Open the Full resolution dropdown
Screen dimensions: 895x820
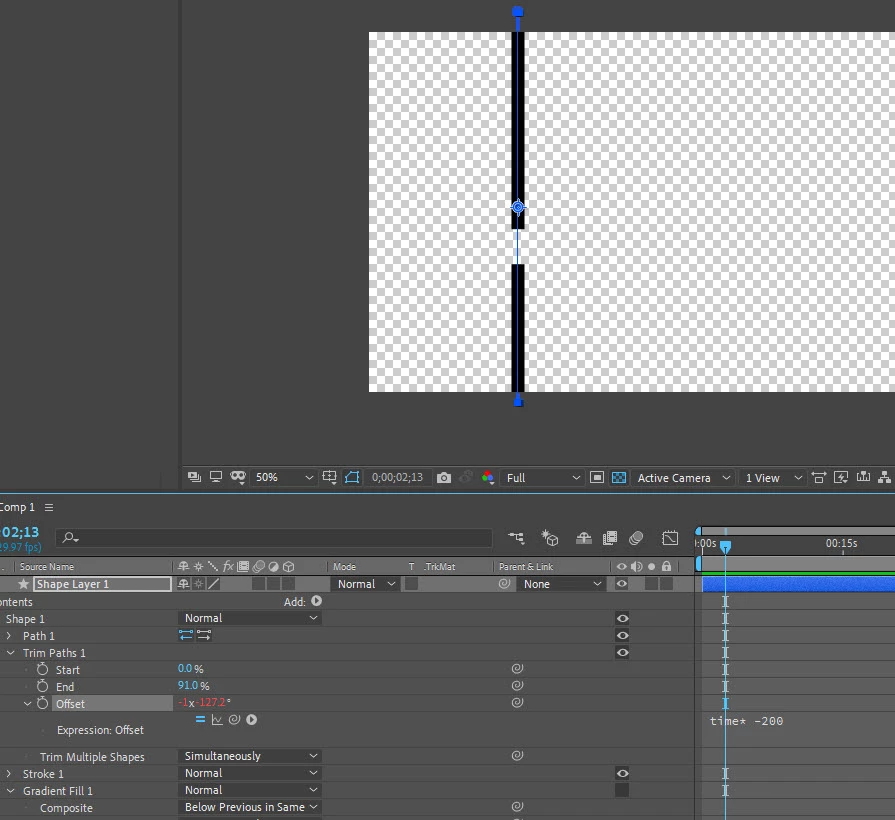click(x=541, y=478)
